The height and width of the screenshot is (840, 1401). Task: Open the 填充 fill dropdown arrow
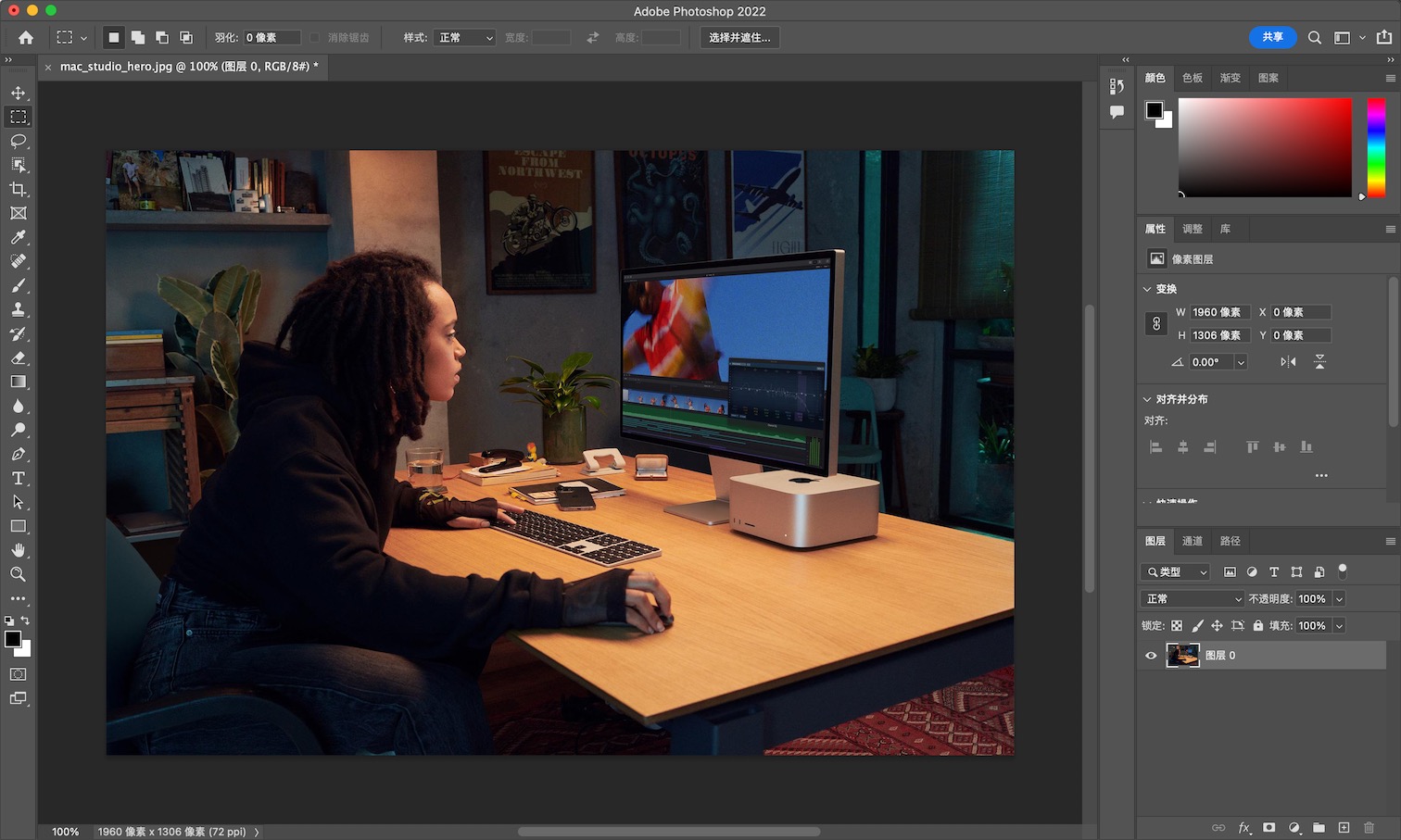(1339, 626)
